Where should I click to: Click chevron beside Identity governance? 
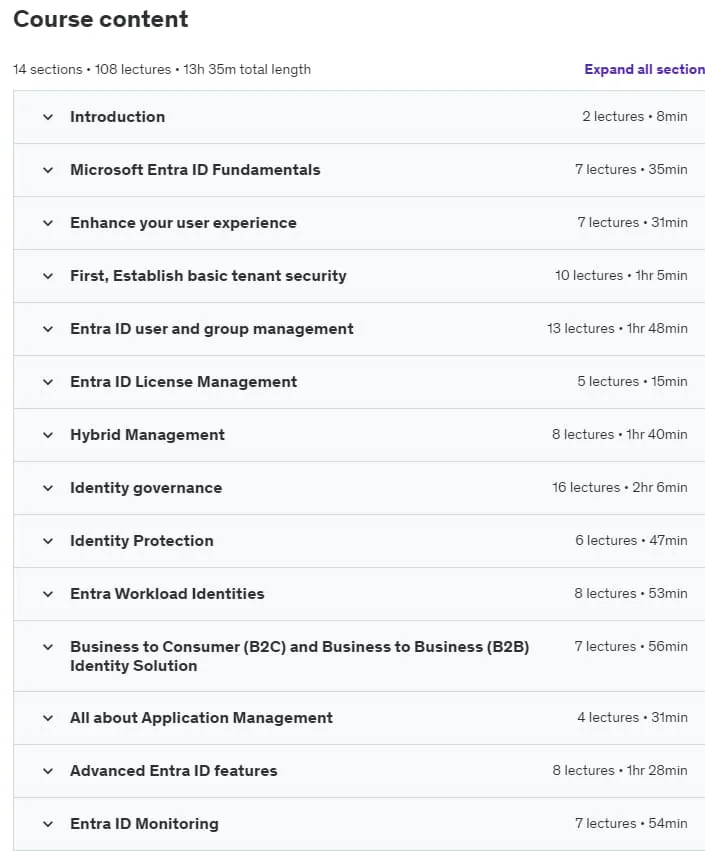[48, 488]
